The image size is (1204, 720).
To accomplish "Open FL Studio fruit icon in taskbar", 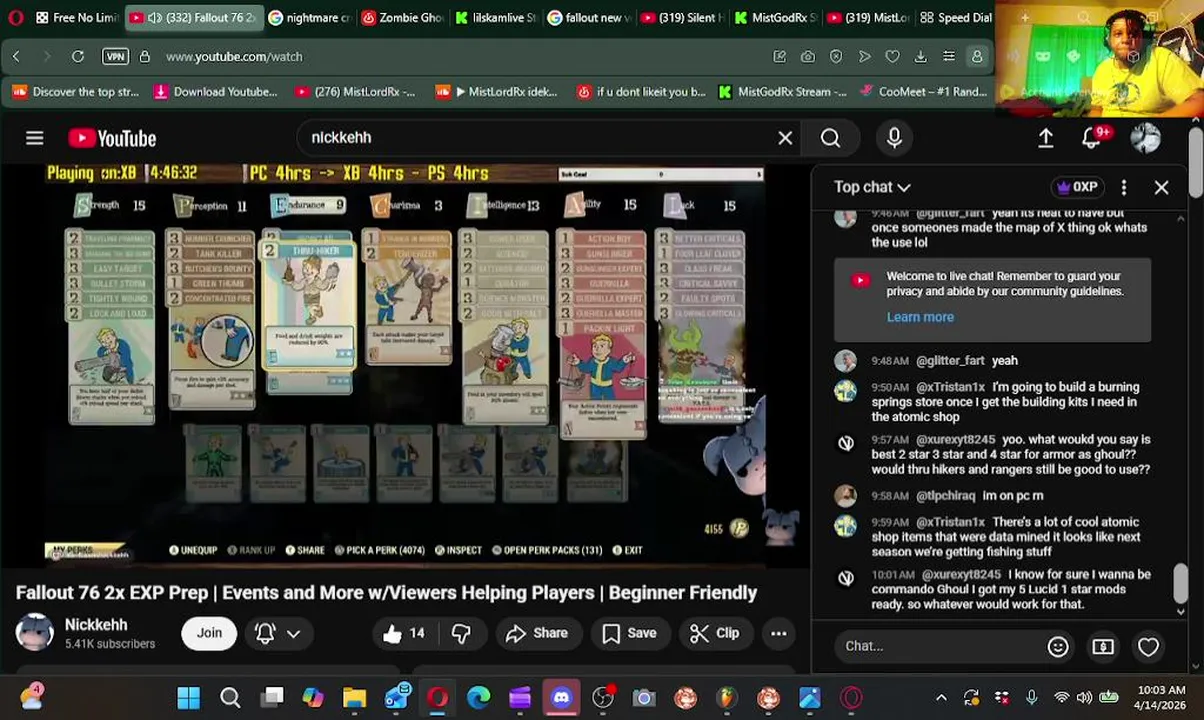I will pyautogui.click(x=726, y=697).
